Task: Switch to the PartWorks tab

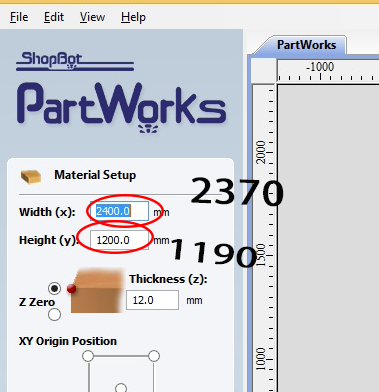Action: 306,45
